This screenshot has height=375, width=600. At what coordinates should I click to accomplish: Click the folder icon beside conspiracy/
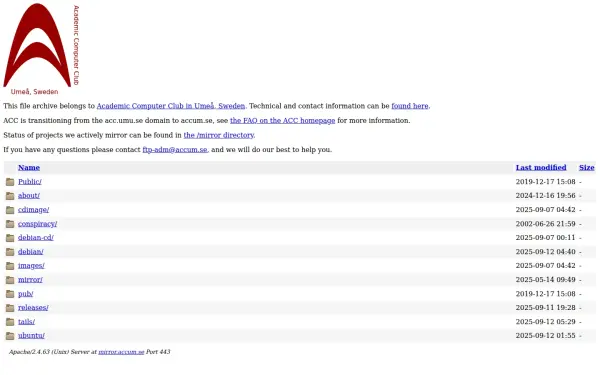pyautogui.click(x=10, y=224)
